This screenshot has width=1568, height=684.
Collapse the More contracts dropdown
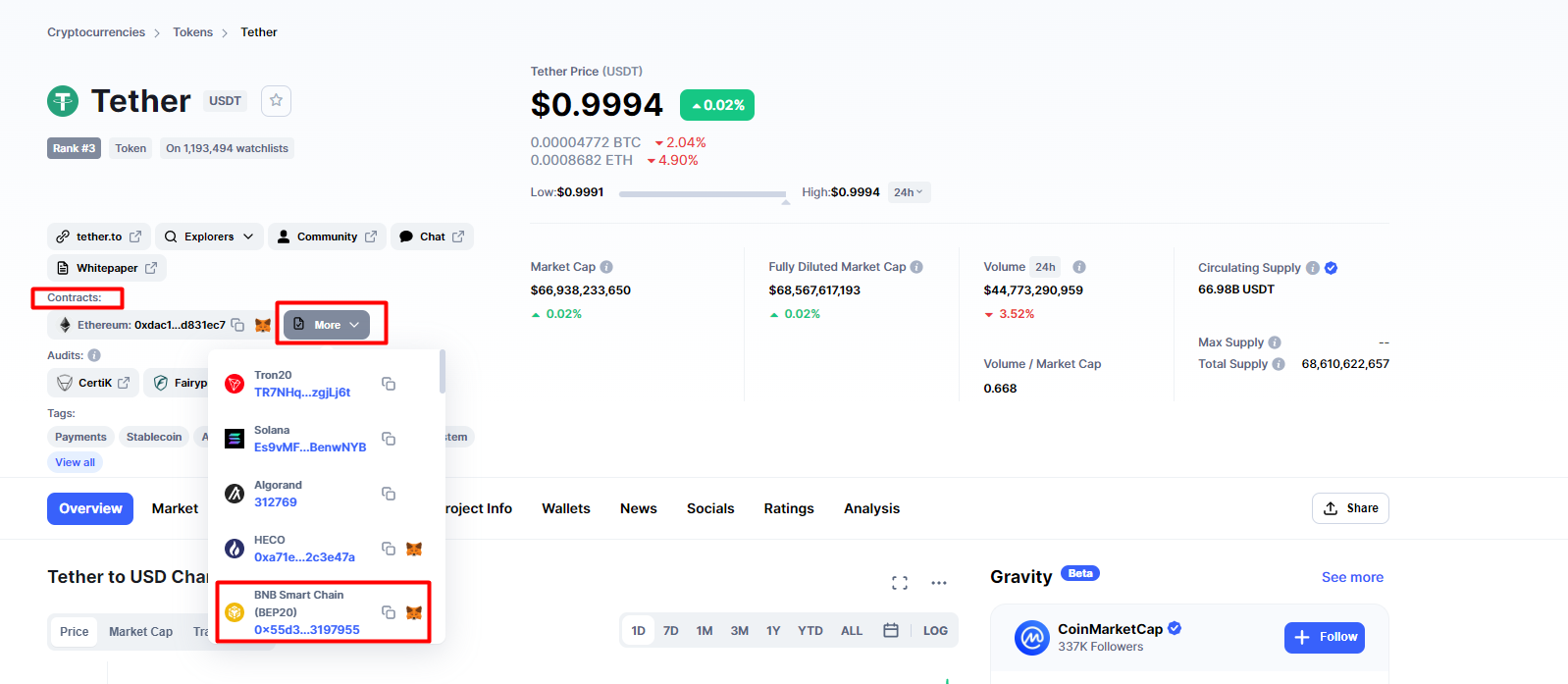[328, 325]
